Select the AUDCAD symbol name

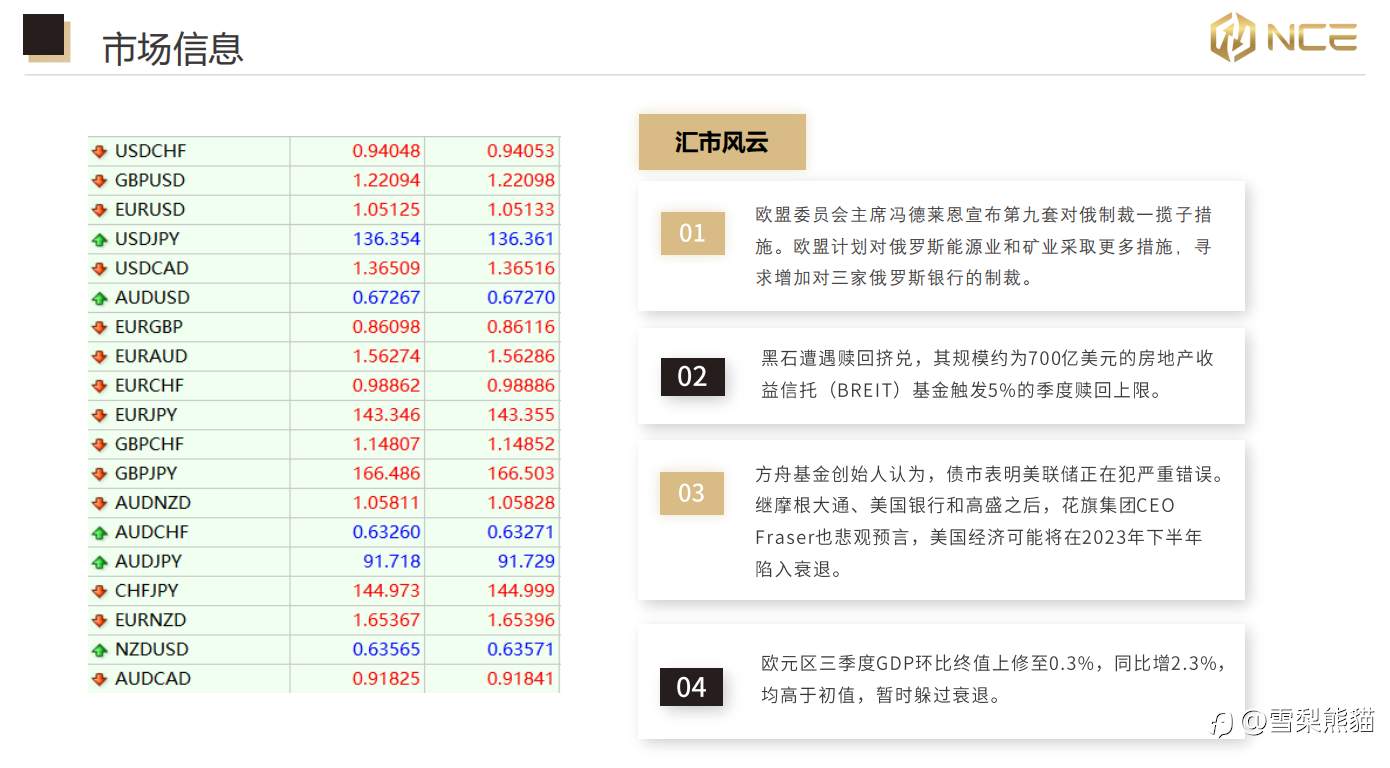[x=153, y=678]
